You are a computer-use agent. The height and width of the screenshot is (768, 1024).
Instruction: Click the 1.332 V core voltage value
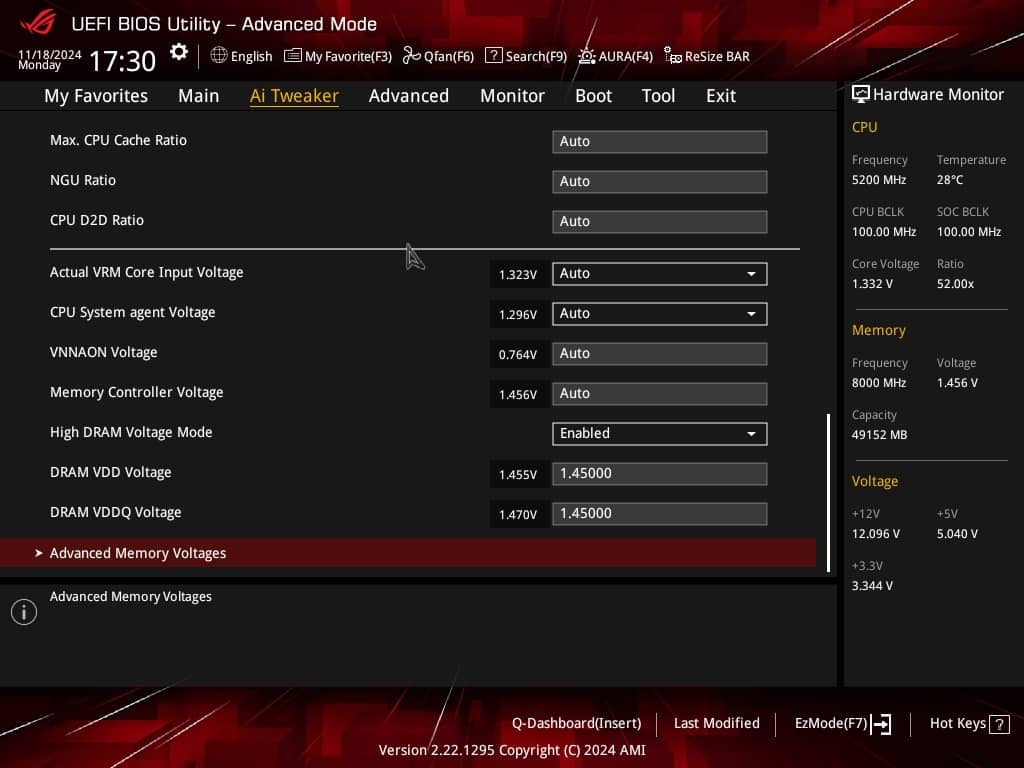click(x=872, y=284)
